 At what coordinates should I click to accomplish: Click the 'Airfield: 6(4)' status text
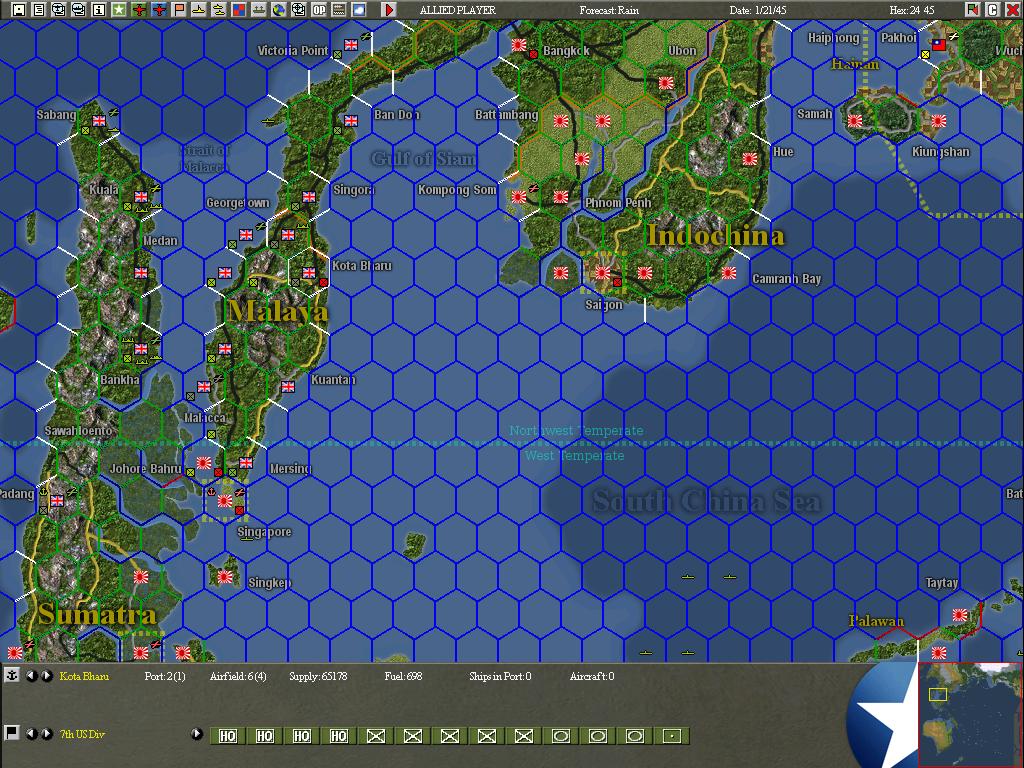click(x=238, y=676)
